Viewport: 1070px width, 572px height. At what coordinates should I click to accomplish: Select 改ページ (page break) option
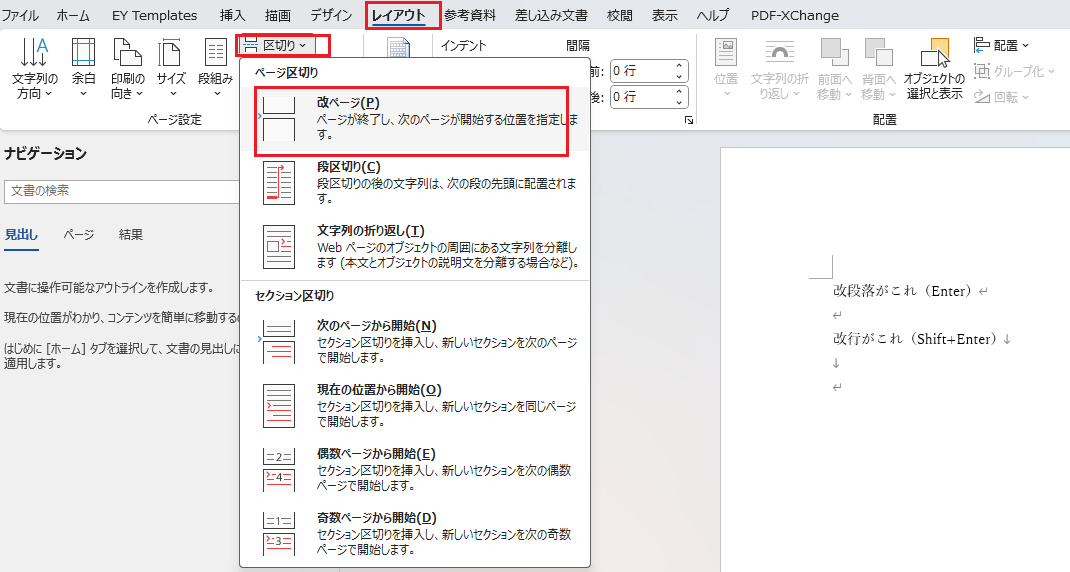(412, 120)
